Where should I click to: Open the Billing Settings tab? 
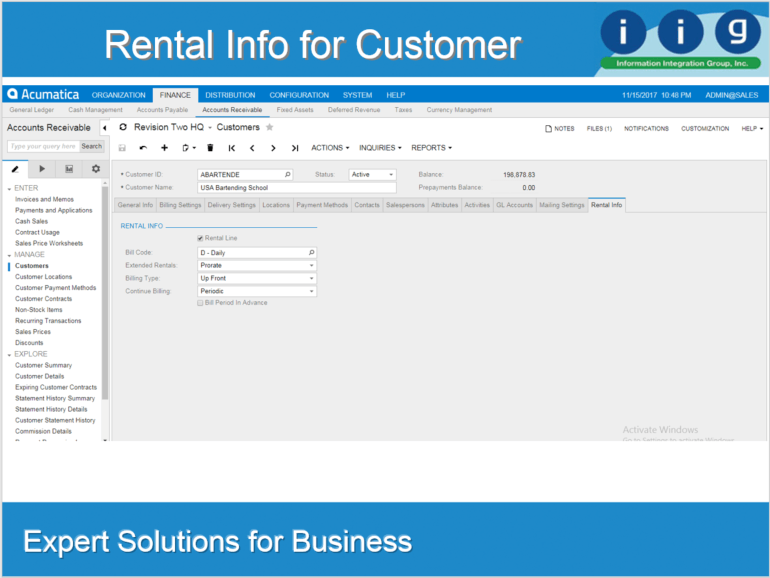pos(180,205)
